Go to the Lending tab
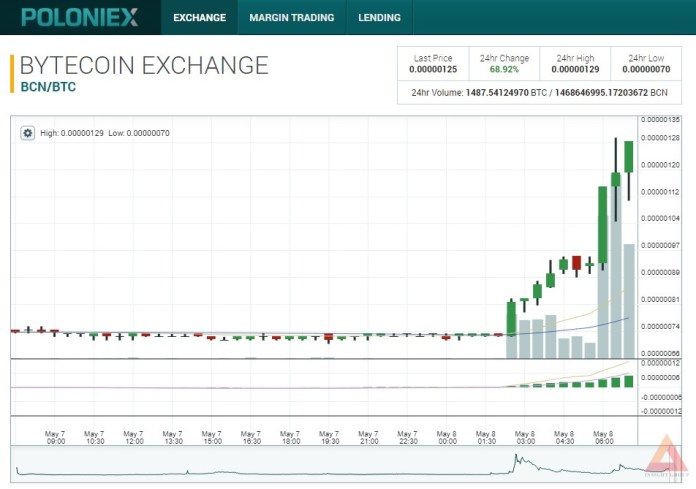Screen dimensions: 696x489 (380, 17)
